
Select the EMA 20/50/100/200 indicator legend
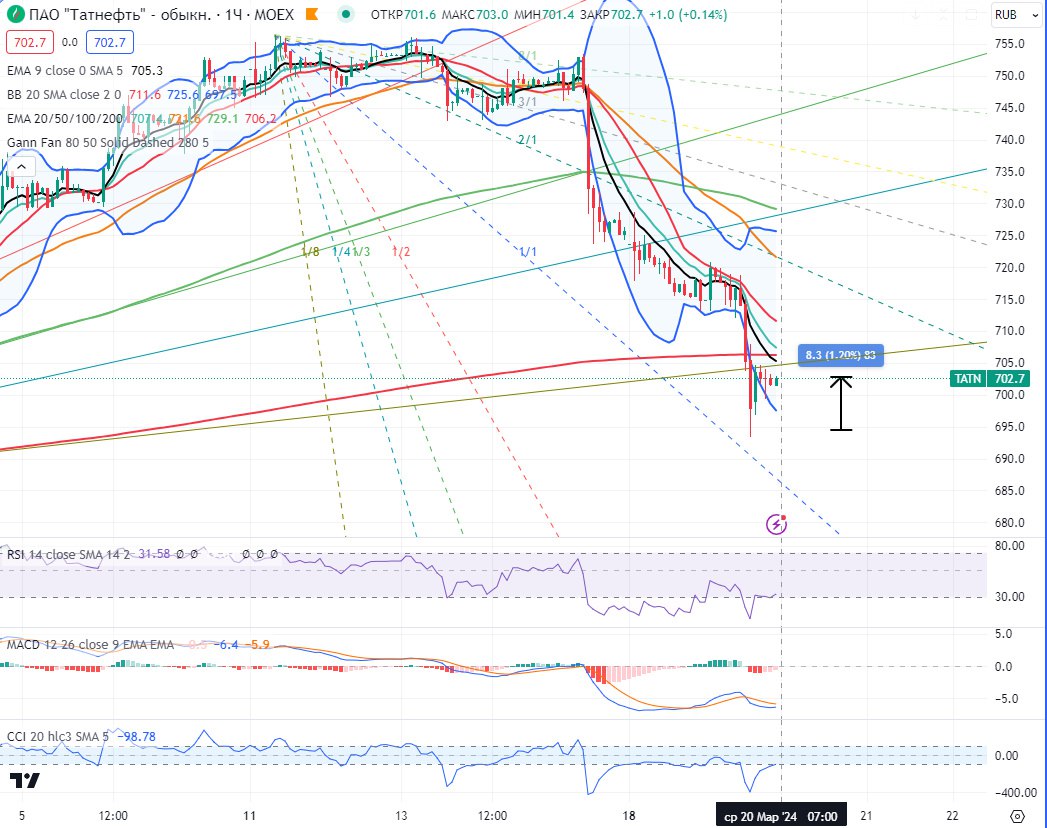click(65, 119)
